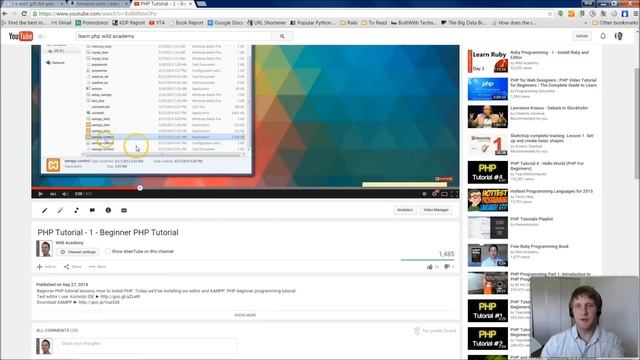Switch to the first browser tab
This screenshot has height=360, width=640.
35,4
